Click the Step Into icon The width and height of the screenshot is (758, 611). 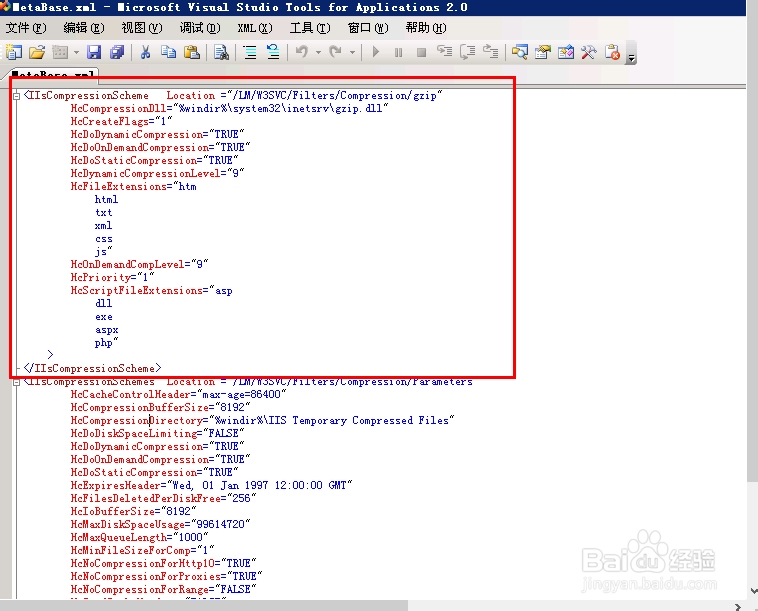coord(444,51)
